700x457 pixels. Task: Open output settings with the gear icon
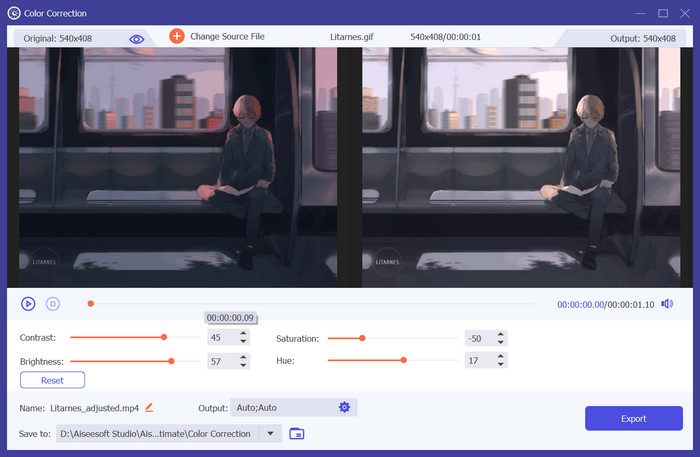(344, 407)
